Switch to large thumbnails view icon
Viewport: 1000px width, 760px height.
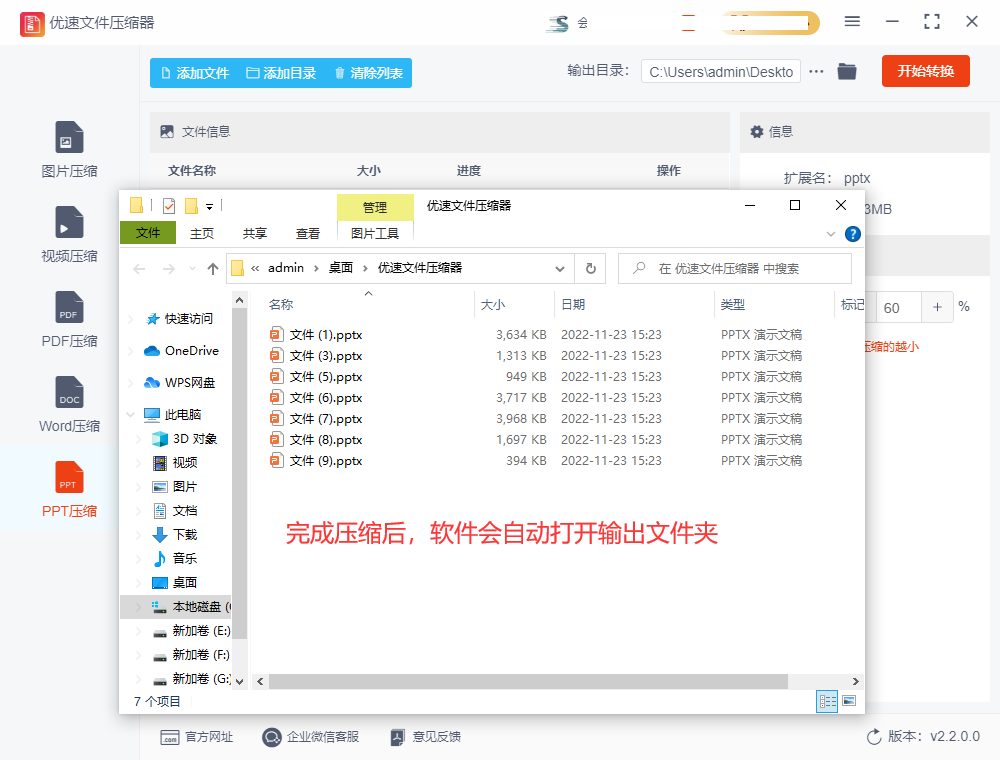849,701
